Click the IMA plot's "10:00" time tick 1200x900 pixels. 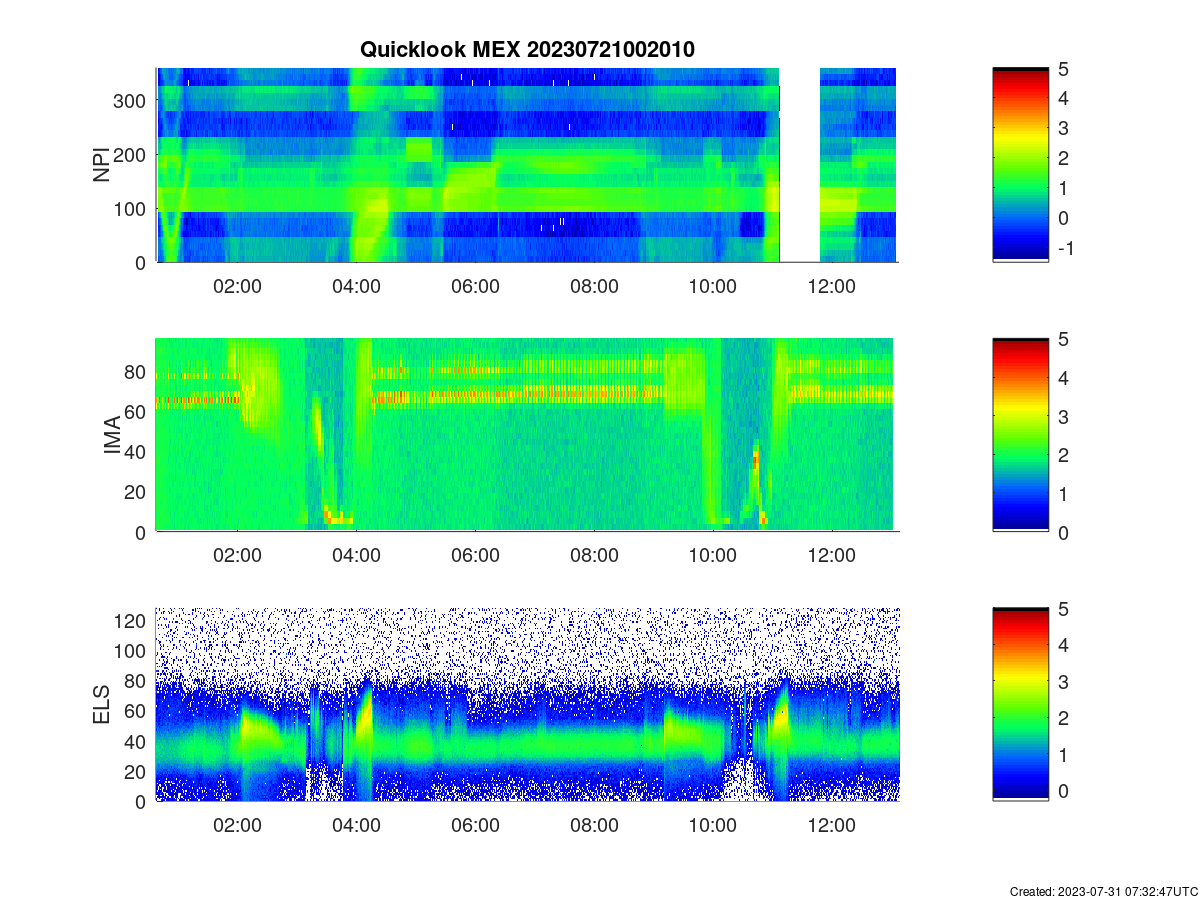(713, 556)
